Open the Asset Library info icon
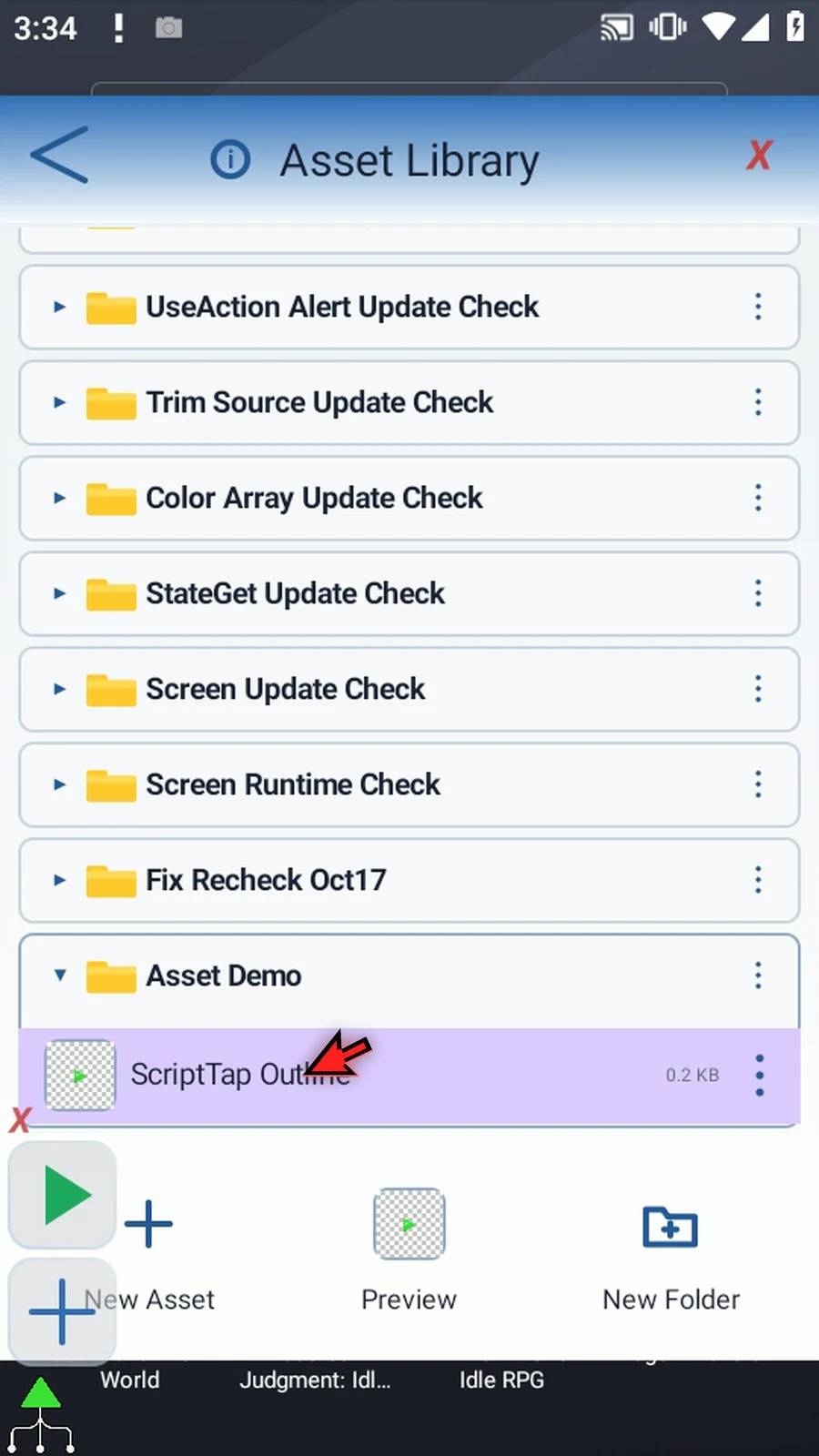 click(230, 160)
